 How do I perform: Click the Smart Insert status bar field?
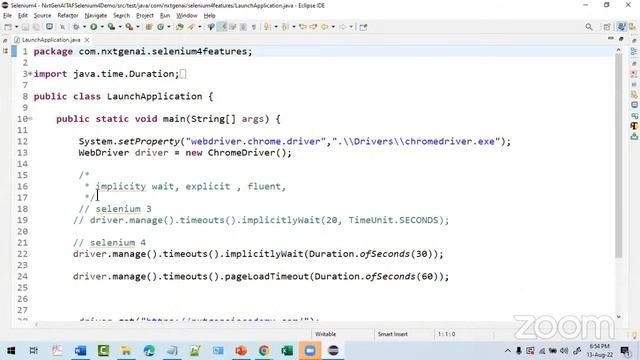(393, 334)
